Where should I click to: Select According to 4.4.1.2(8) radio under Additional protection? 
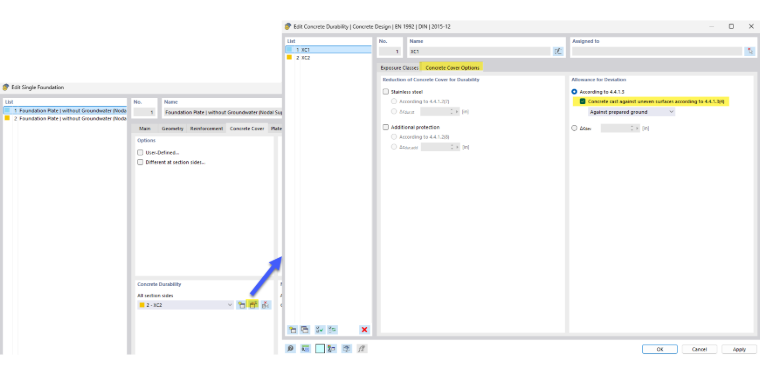[394, 137]
